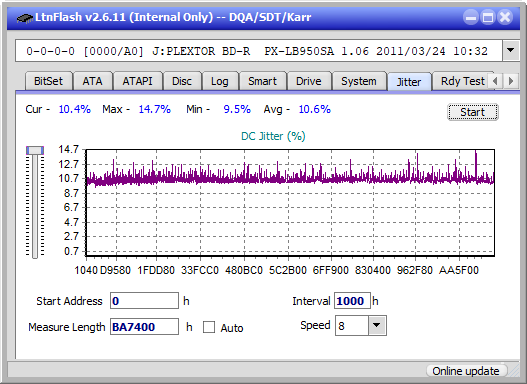Click the LtnFlash chip icon in title bar
527x384 pixels.
25,18
